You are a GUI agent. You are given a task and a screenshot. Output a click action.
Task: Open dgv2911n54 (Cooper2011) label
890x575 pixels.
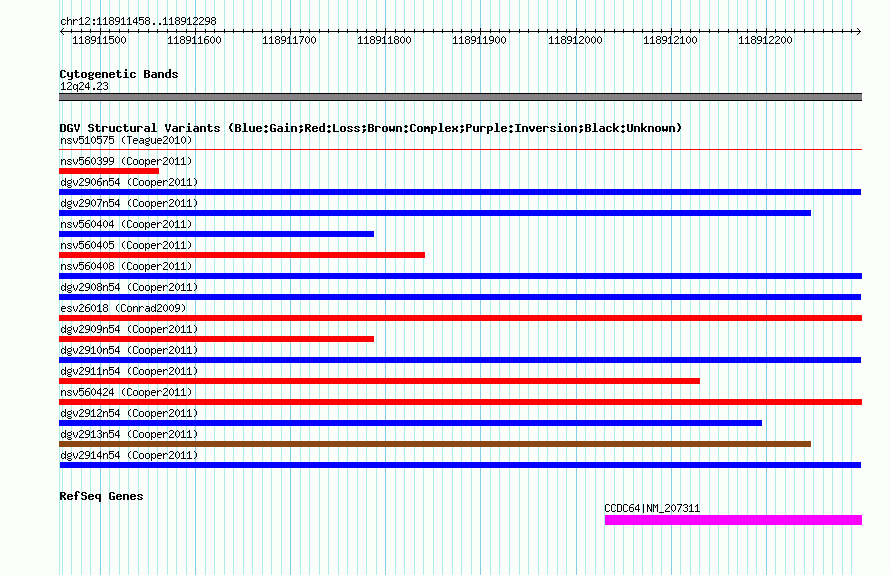[129, 371]
